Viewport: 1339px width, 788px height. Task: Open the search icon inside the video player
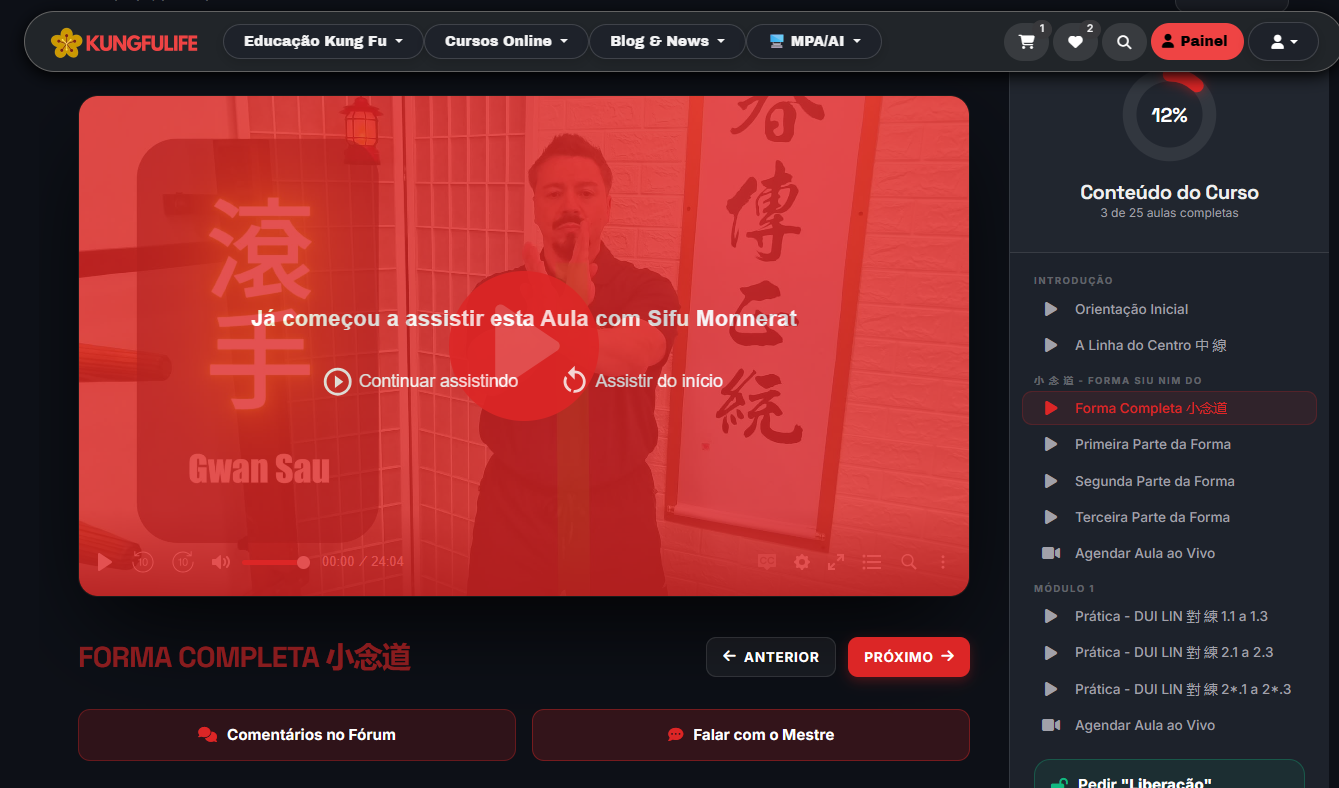pos(908,562)
